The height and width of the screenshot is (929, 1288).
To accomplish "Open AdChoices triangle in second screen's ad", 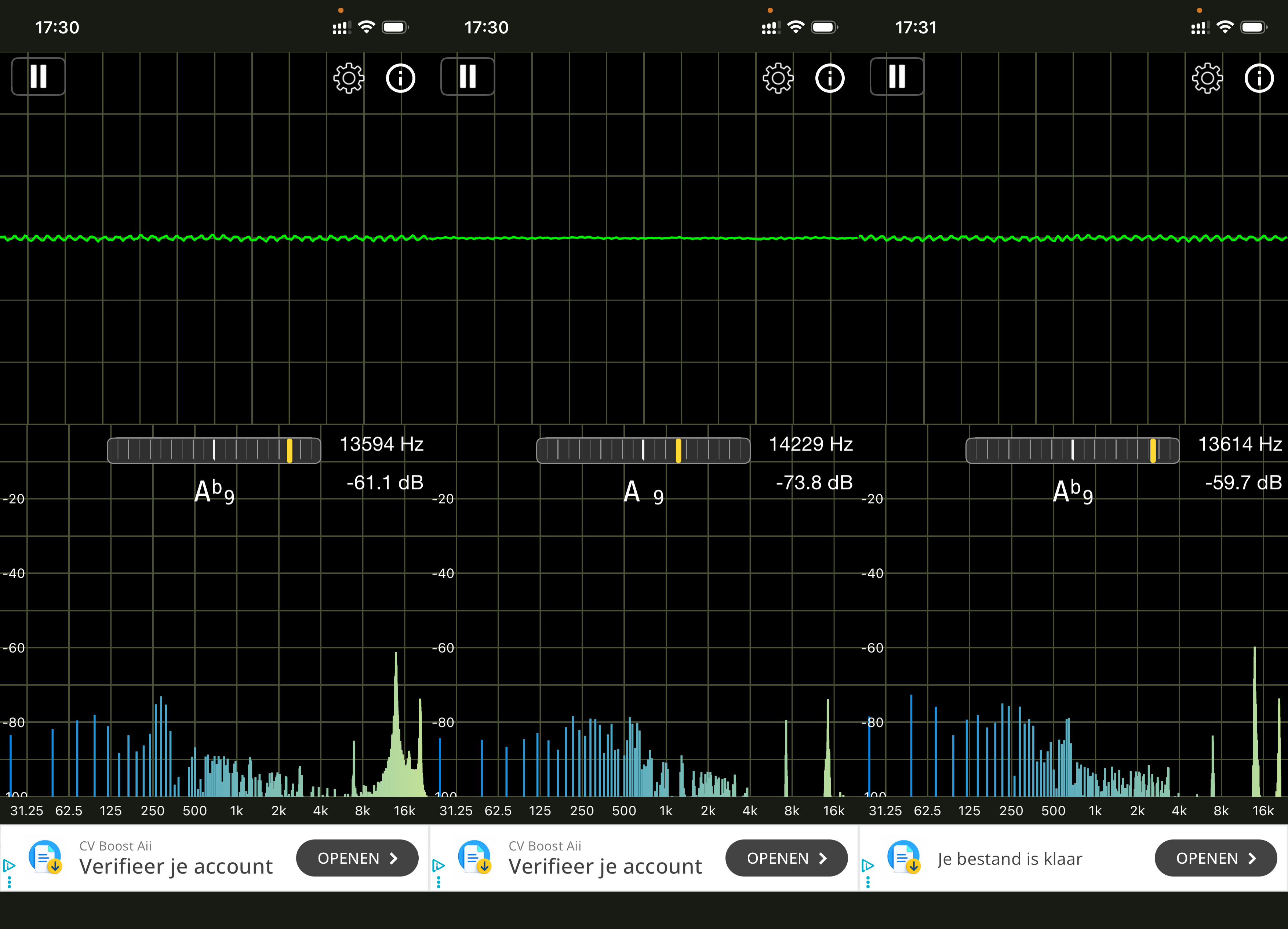I will coord(439,866).
